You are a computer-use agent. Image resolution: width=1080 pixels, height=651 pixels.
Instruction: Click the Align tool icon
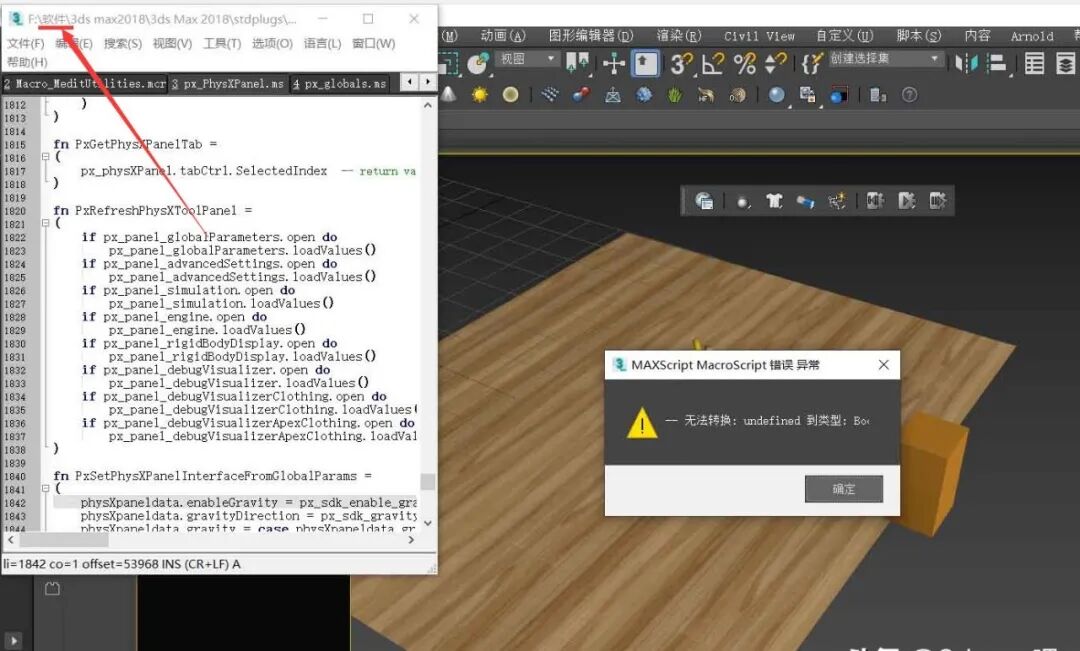[x=997, y=64]
